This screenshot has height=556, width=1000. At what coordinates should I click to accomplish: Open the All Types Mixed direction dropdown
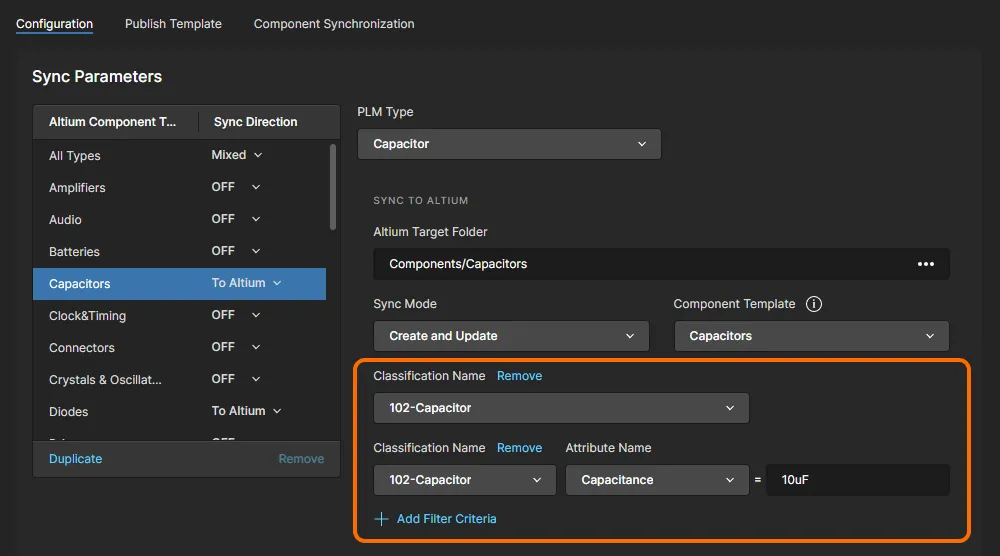(237, 155)
